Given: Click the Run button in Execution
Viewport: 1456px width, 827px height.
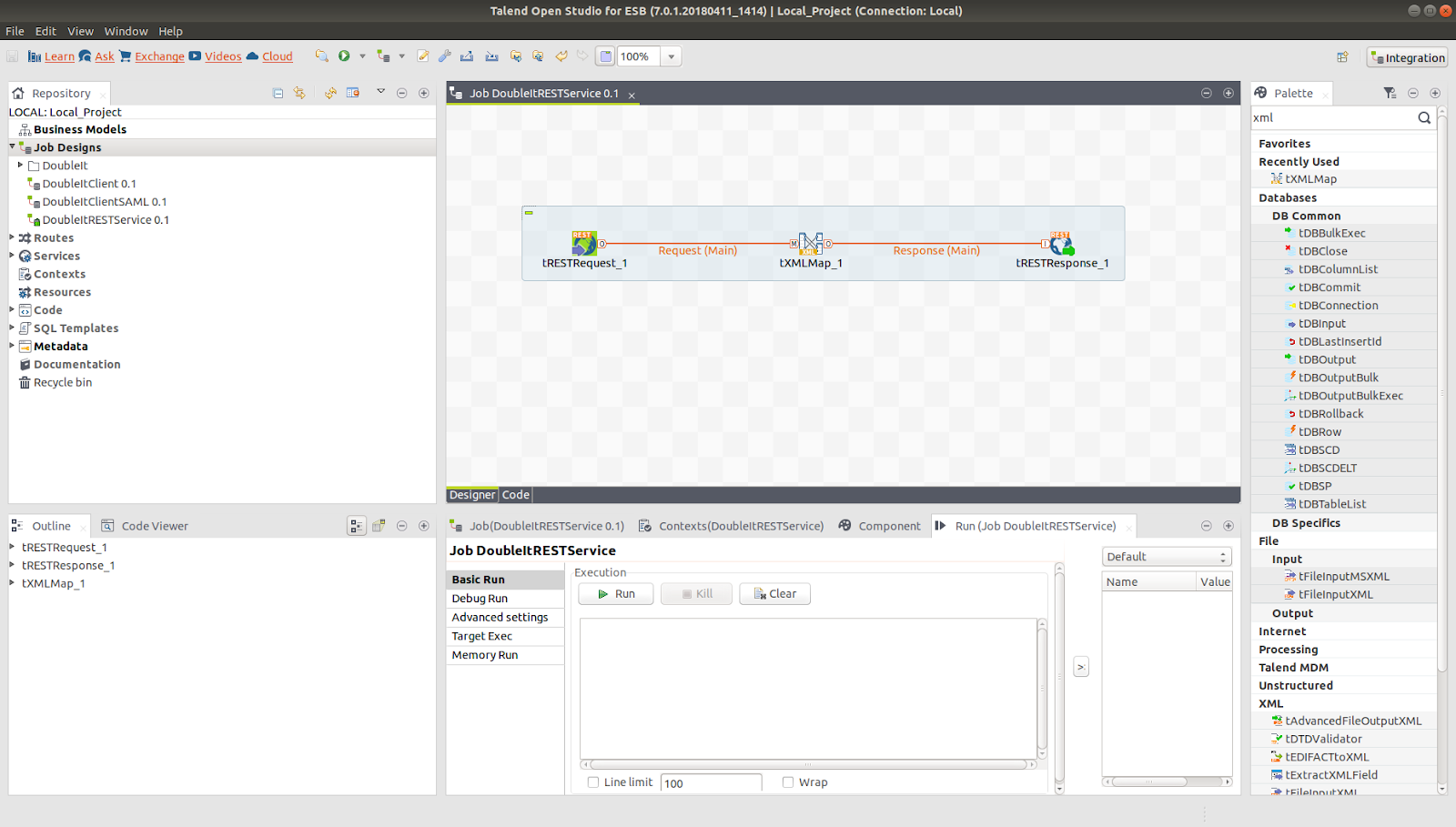Looking at the screenshot, I should (x=616, y=594).
